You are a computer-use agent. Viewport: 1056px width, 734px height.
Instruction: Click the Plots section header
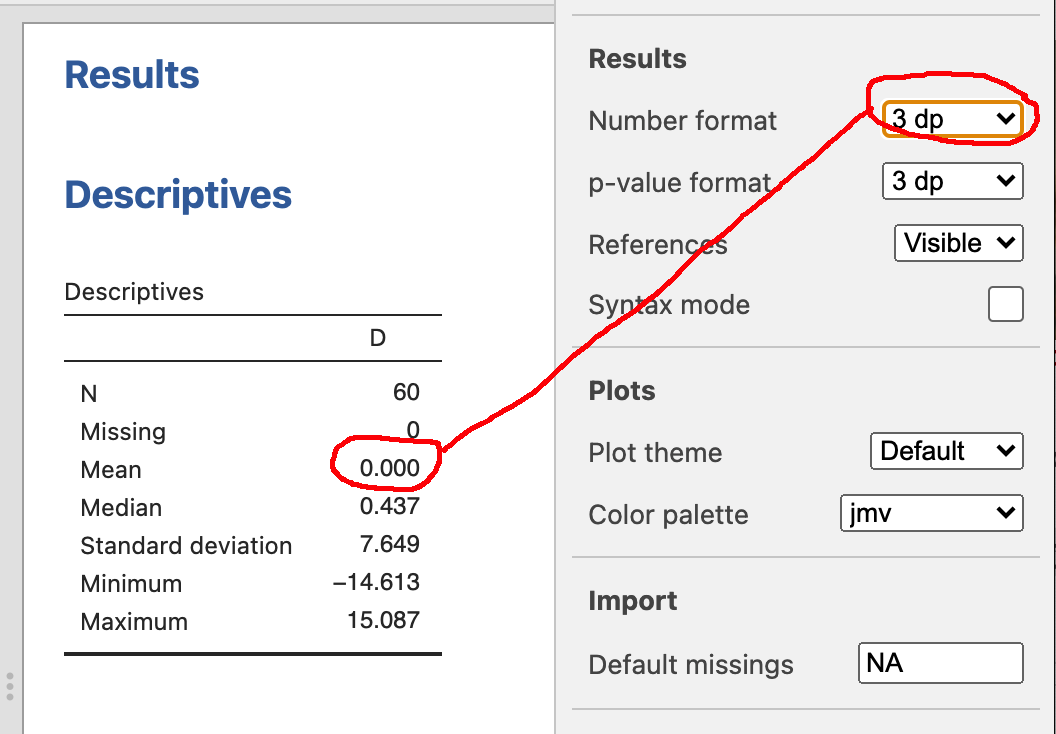click(622, 391)
